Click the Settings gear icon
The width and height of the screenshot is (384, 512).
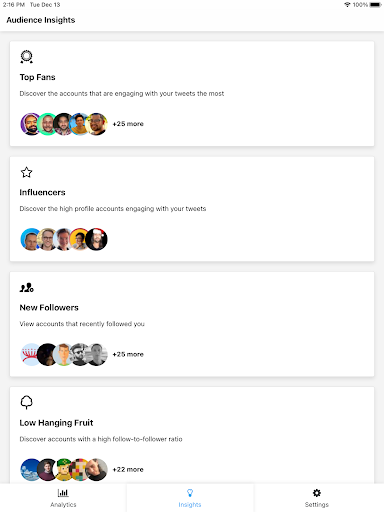(317, 493)
